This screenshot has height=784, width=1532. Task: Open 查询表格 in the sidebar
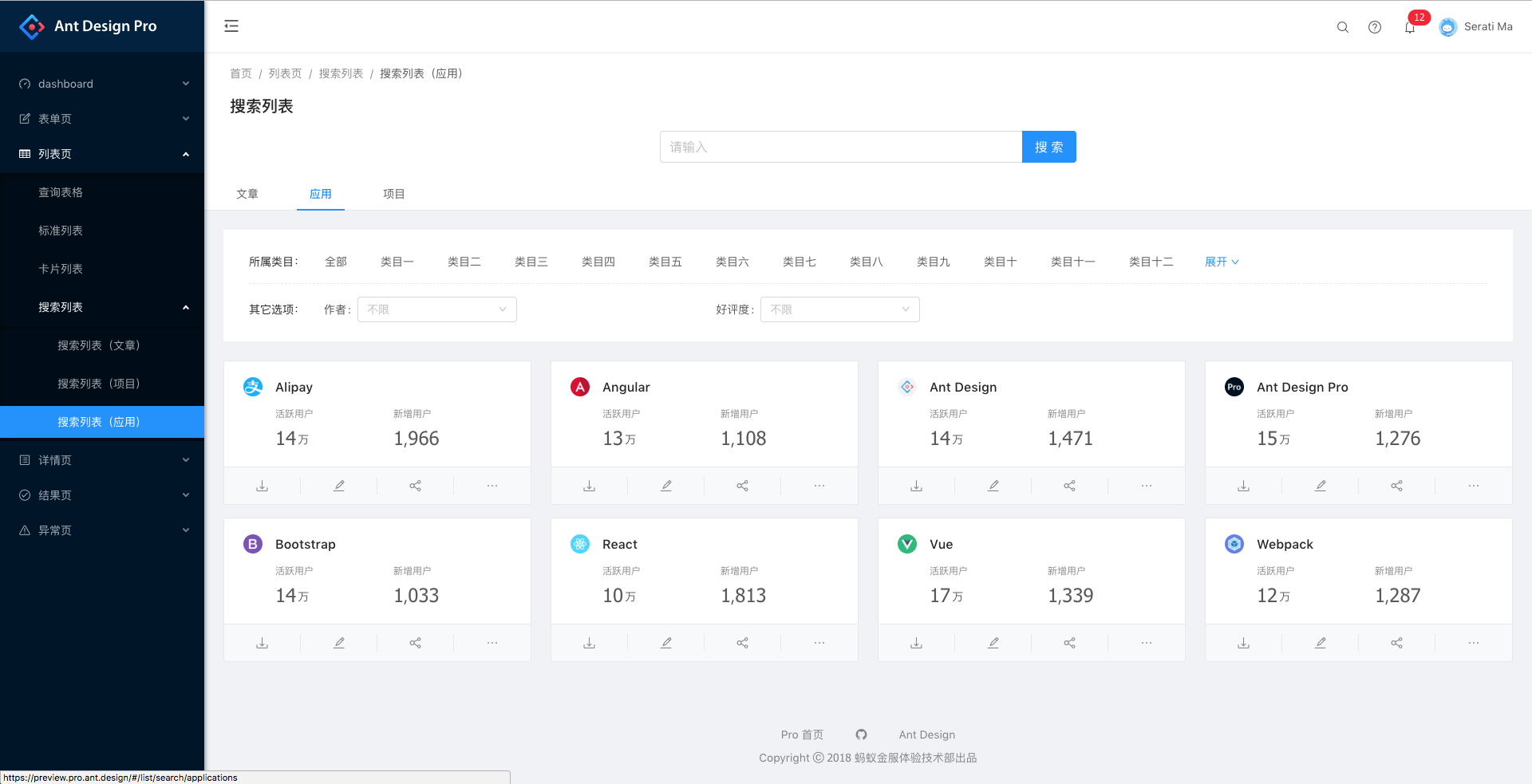click(102, 192)
